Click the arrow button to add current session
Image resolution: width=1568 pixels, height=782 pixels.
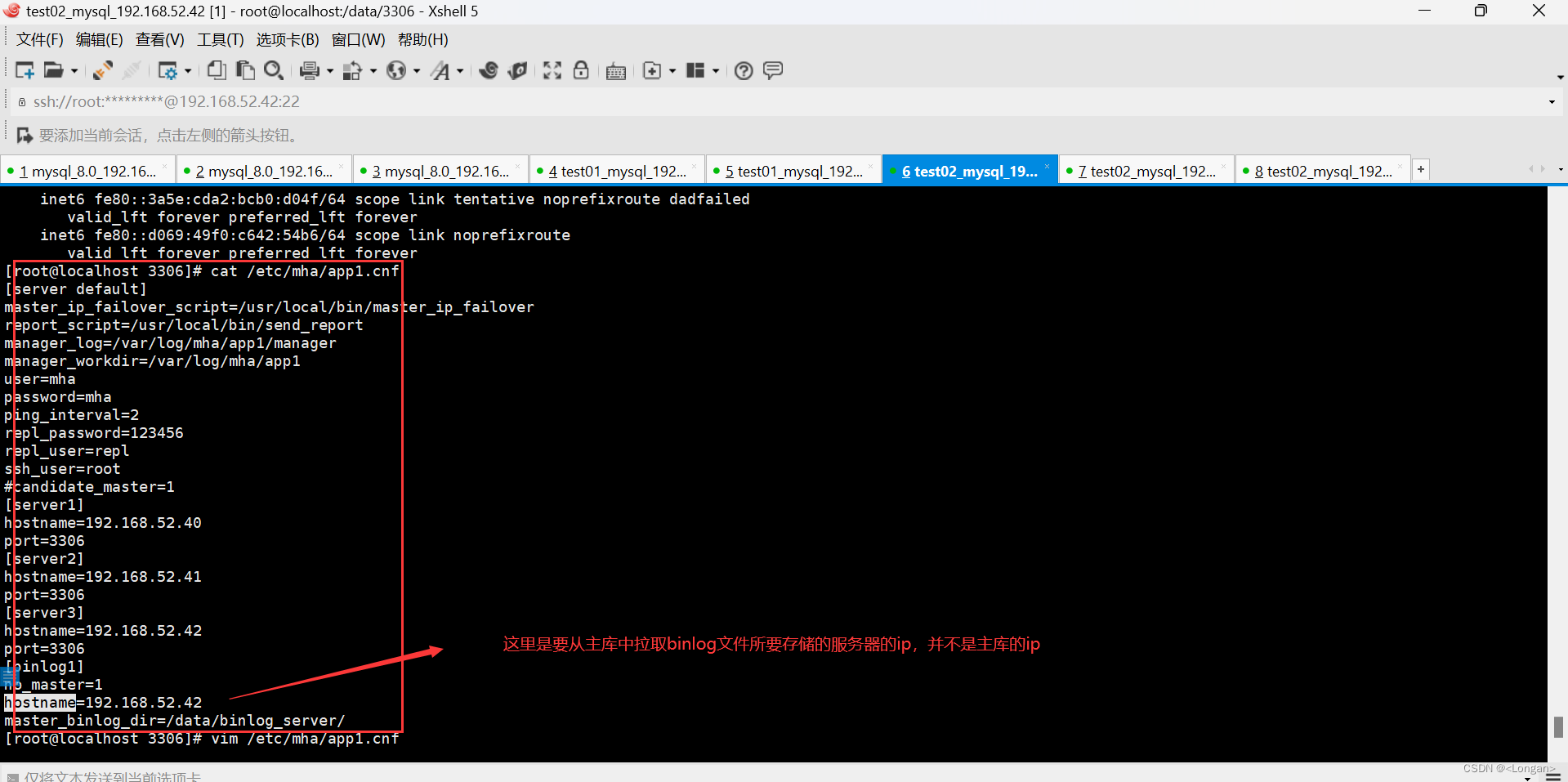point(24,135)
